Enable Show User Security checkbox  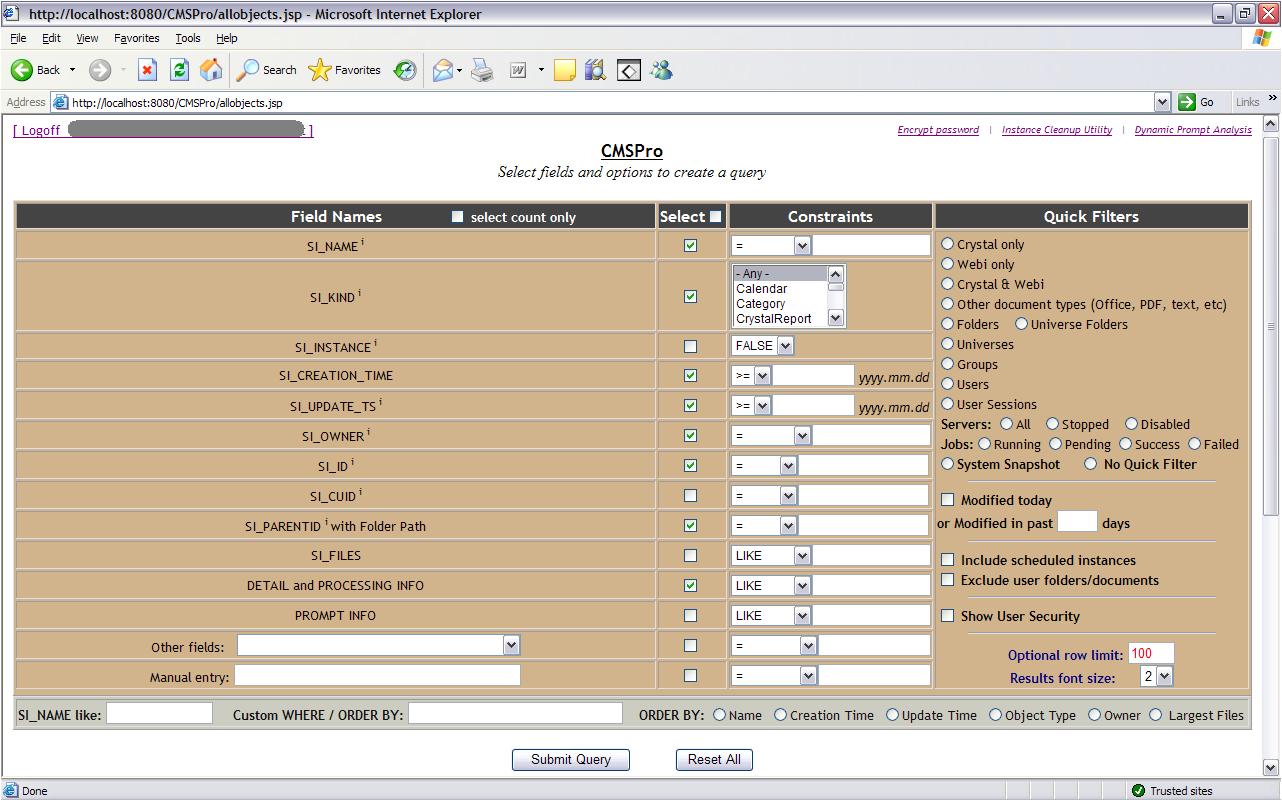coord(948,616)
